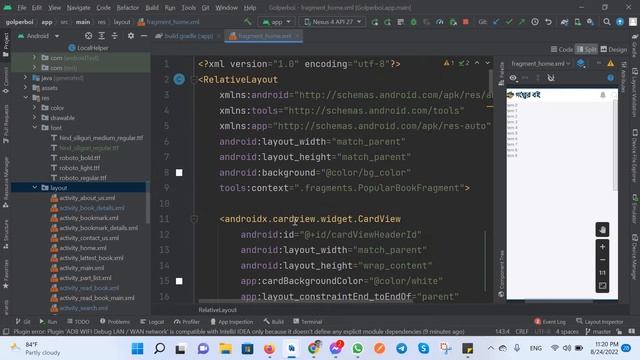The image size is (640, 360).
Task: Click the Select Opened File target icon
Action: [x=88, y=36]
